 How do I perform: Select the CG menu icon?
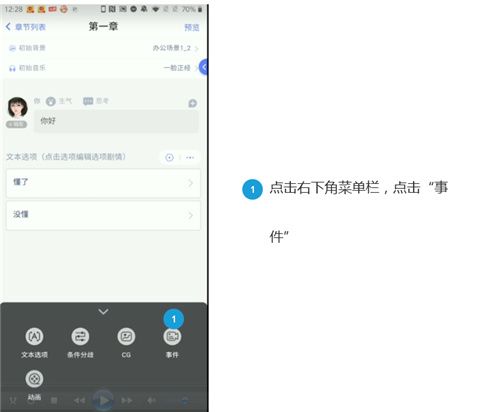pyautogui.click(x=126, y=337)
